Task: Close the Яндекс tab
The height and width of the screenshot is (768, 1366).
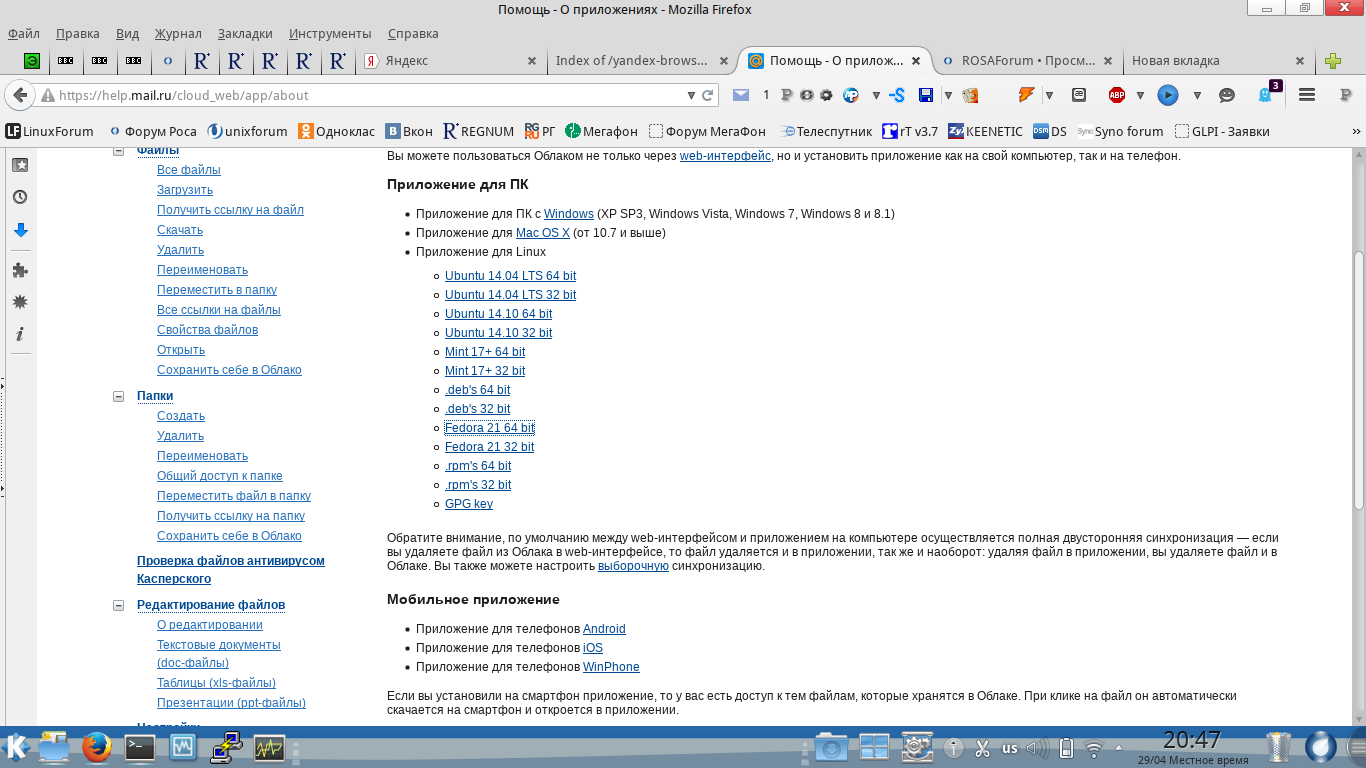Action: click(531, 61)
